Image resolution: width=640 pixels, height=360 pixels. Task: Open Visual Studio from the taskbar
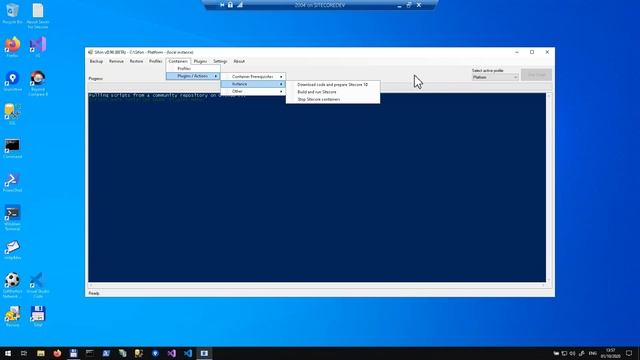pyautogui.click(x=171, y=353)
